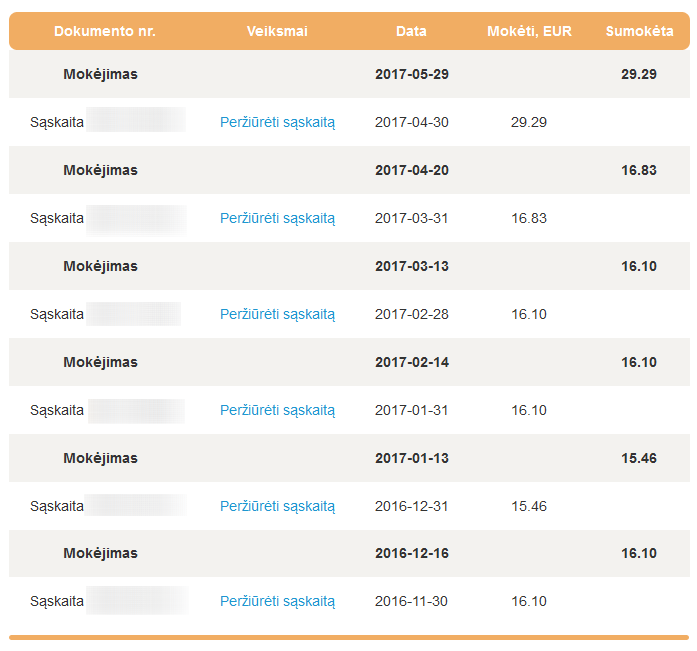Image resolution: width=697 pixels, height=651 pixels.
Task: Select the paid amount 15.46 in bold
Action: pyautogui.click(x=639, y=458)
